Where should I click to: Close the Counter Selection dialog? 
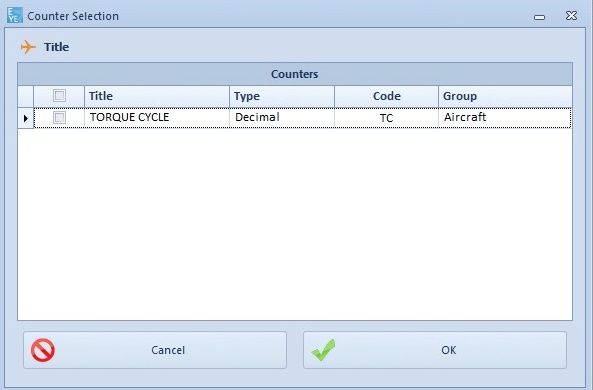click(x=571, y=16)
